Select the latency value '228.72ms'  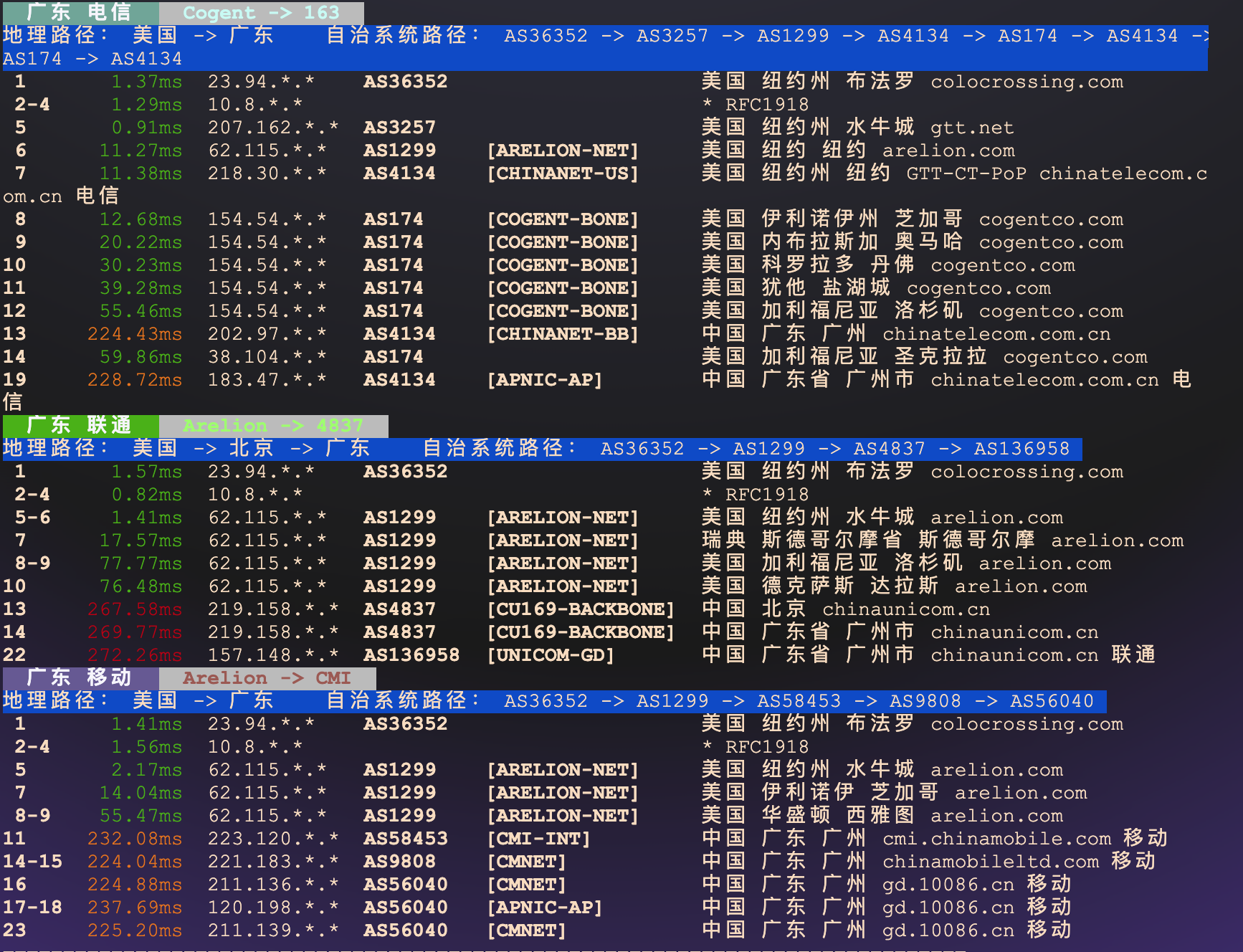point(135,380)
